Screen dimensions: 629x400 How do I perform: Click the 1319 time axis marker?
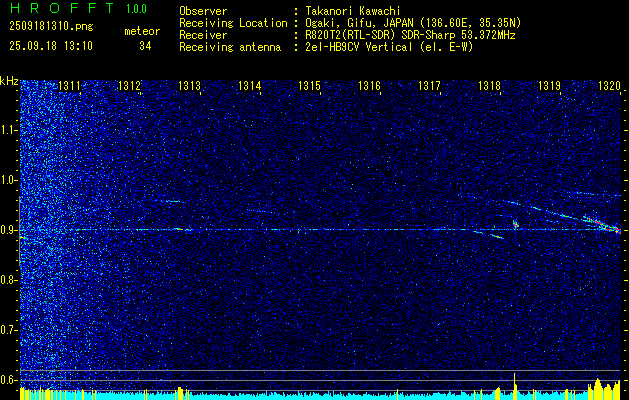point(549,85)
